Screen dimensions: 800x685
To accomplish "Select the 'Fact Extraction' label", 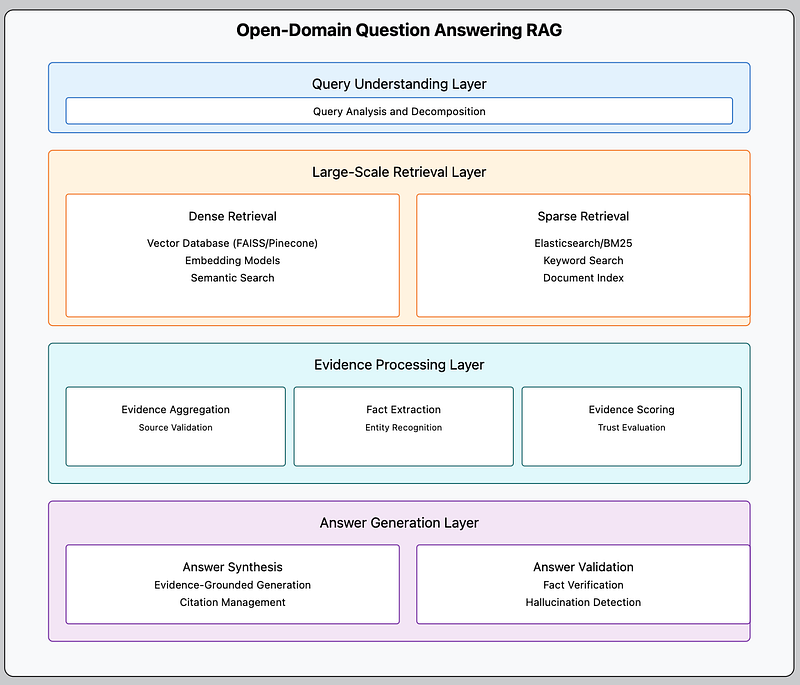I will coord(404,410).
